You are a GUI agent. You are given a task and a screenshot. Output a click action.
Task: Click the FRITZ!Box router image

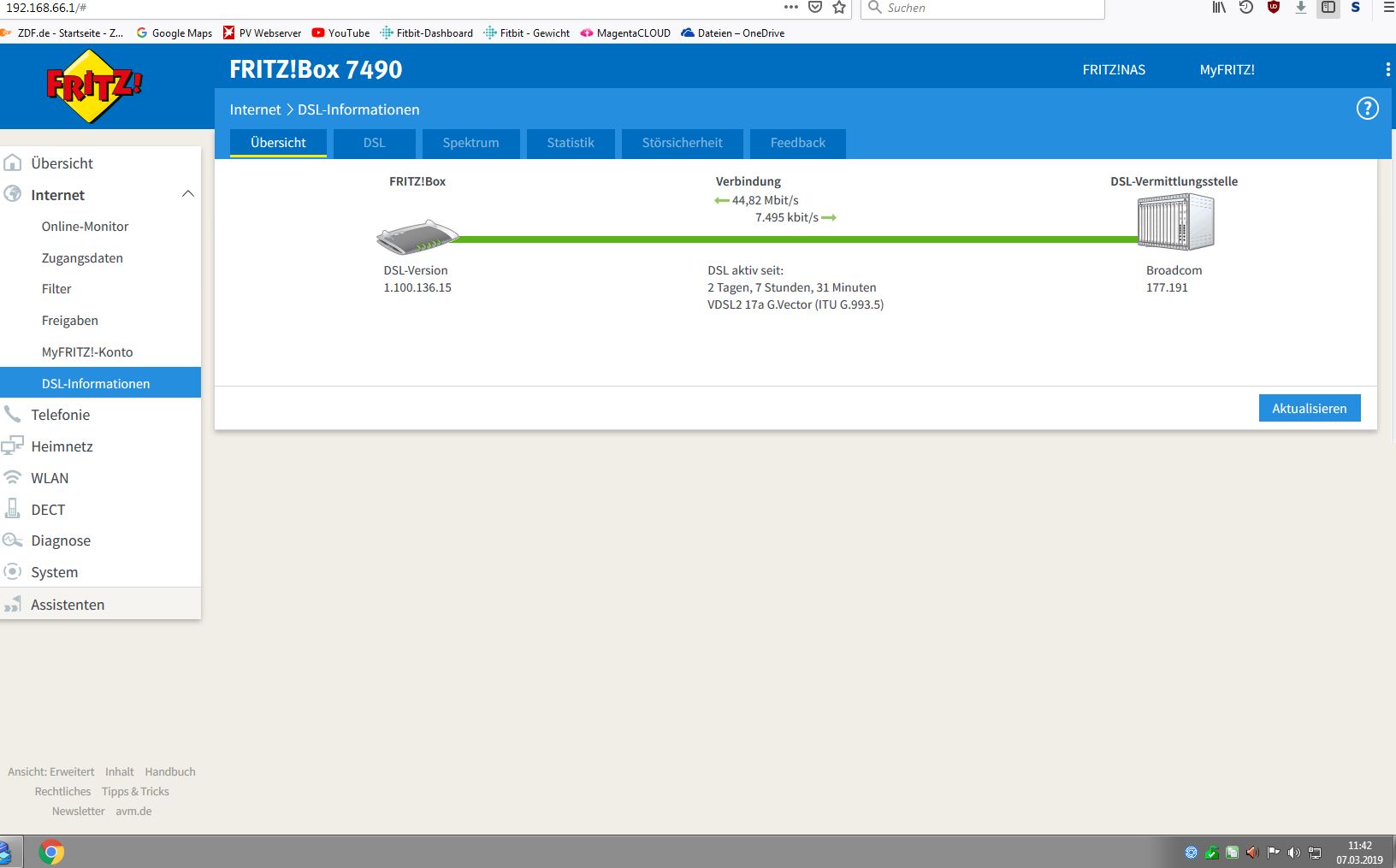[x=417, y=237]
